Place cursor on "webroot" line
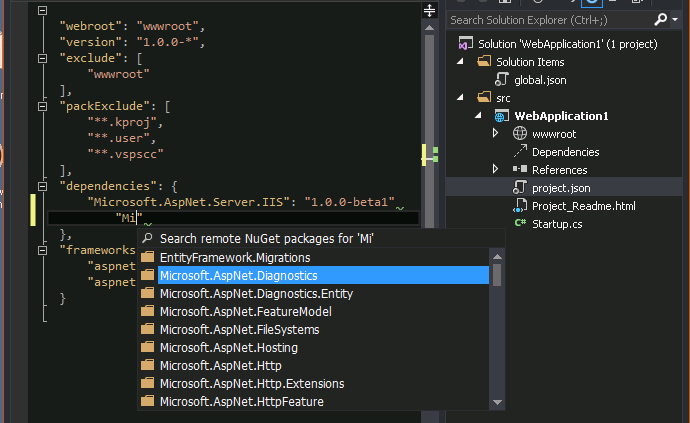The height and width of the screenshot is (423, 690). point(132,26)
